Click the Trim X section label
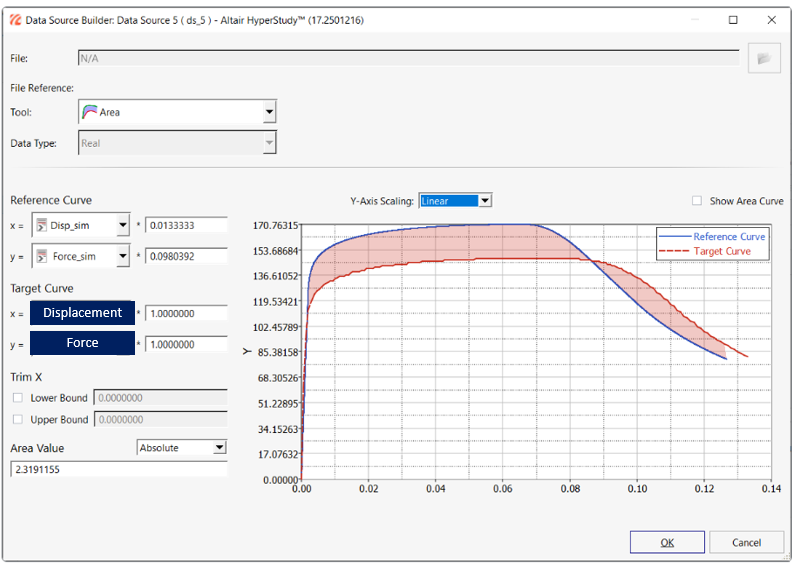The width and height of the screenshot is (792, 563). coord(26,377)
